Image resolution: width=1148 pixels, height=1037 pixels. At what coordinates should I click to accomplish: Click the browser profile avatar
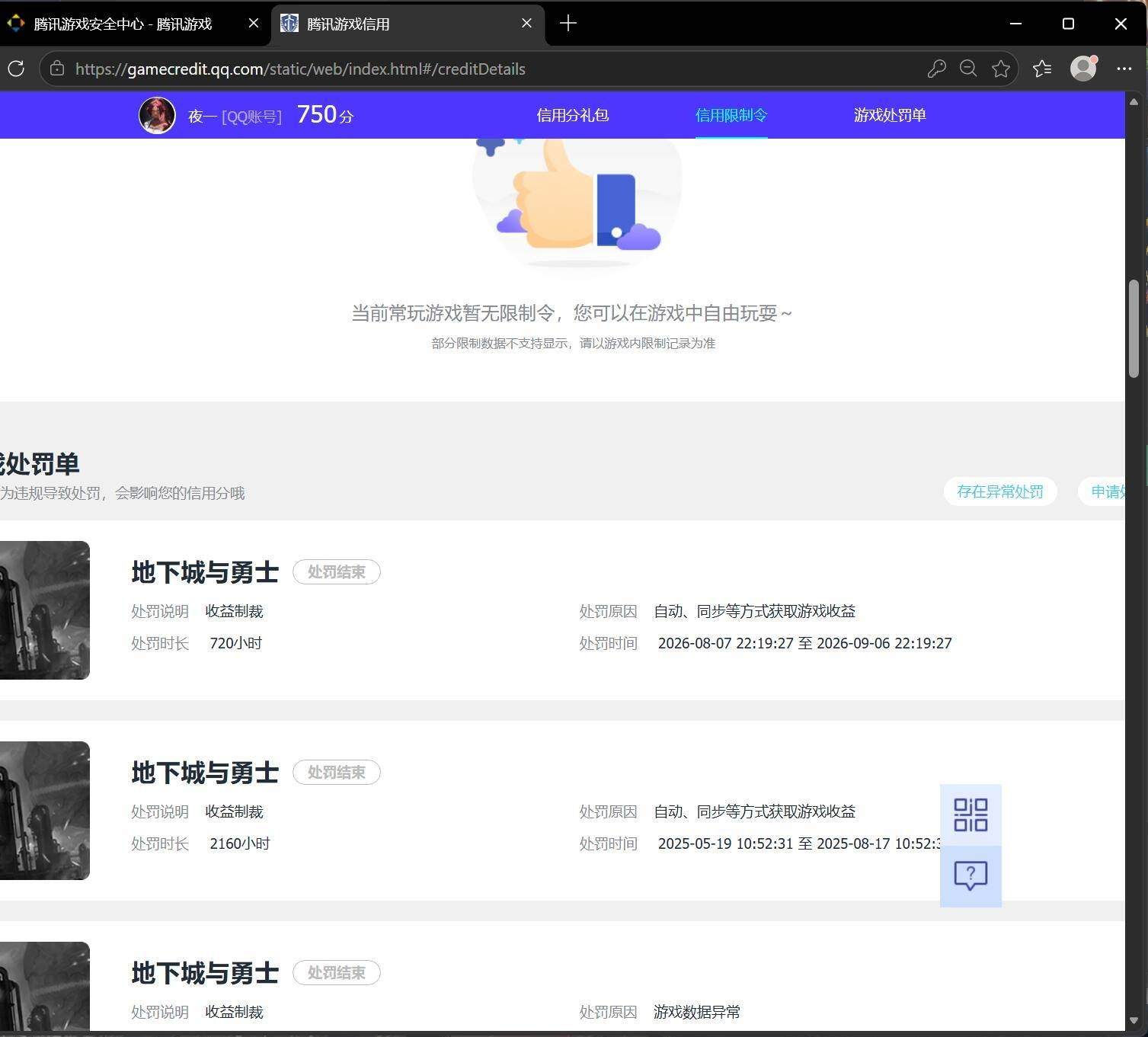point(1083,69)
